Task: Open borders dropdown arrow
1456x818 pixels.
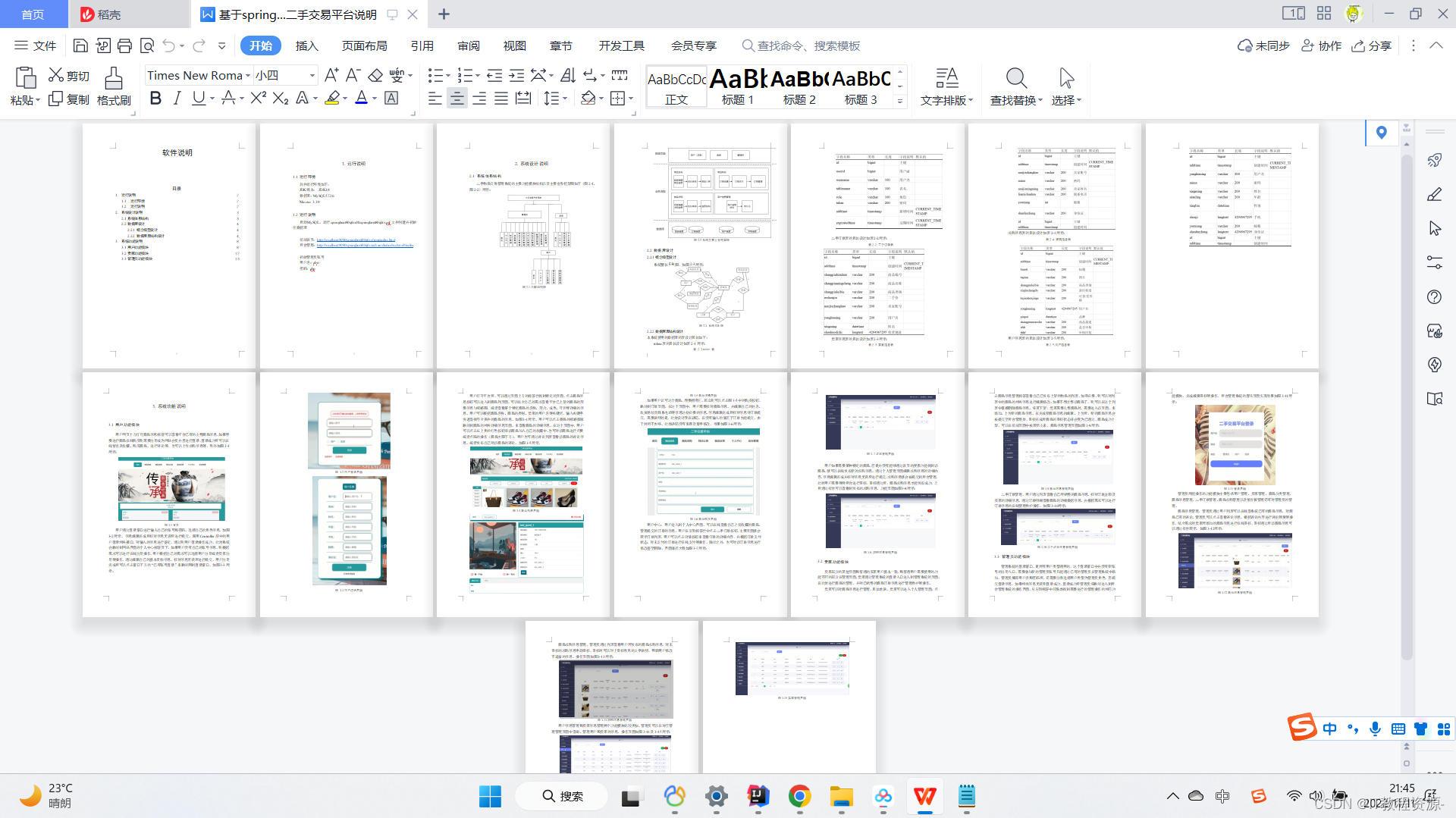Action: 631,99
